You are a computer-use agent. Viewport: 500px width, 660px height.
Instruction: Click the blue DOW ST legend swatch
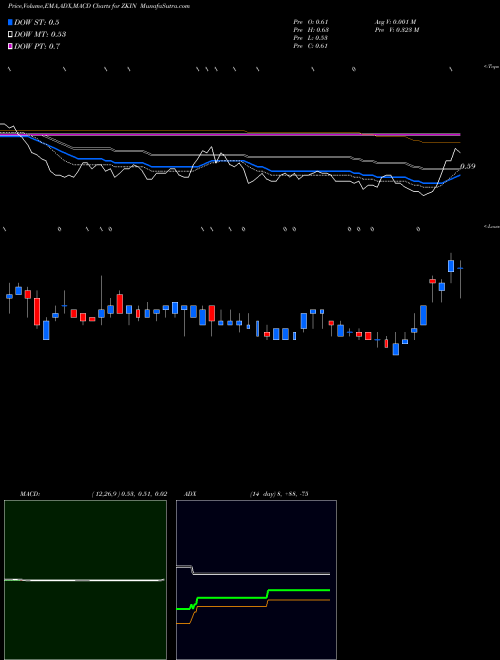(x=10, y=22)
